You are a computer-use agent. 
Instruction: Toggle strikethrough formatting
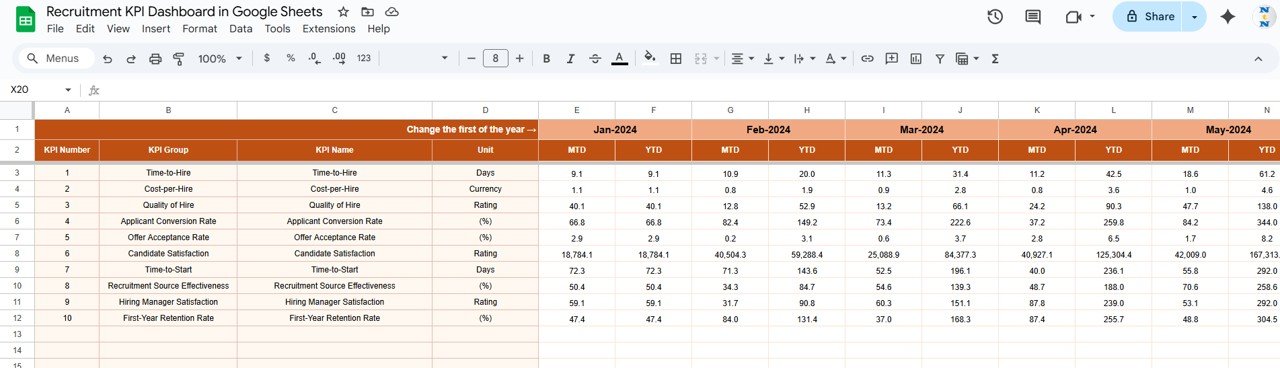595,59
